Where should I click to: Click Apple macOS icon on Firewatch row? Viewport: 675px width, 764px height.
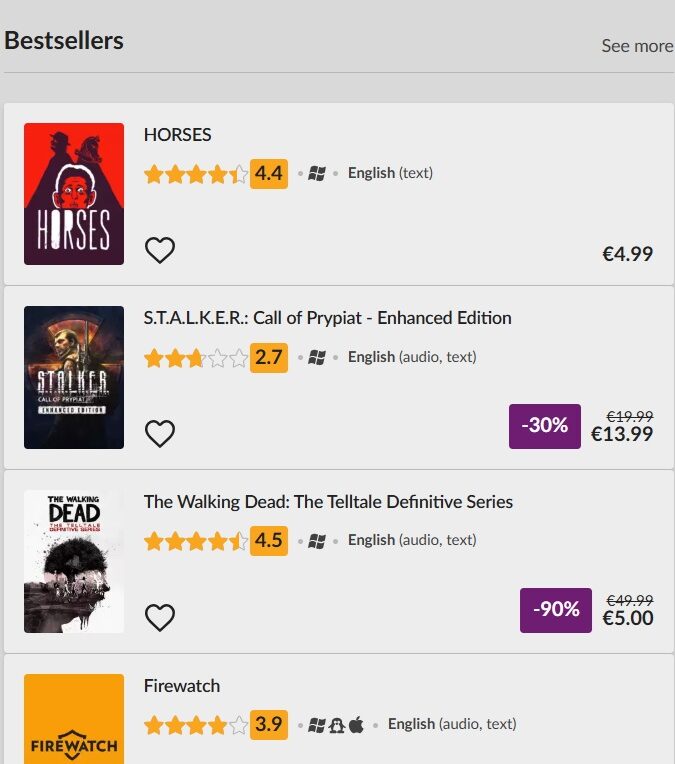point(356,724)
